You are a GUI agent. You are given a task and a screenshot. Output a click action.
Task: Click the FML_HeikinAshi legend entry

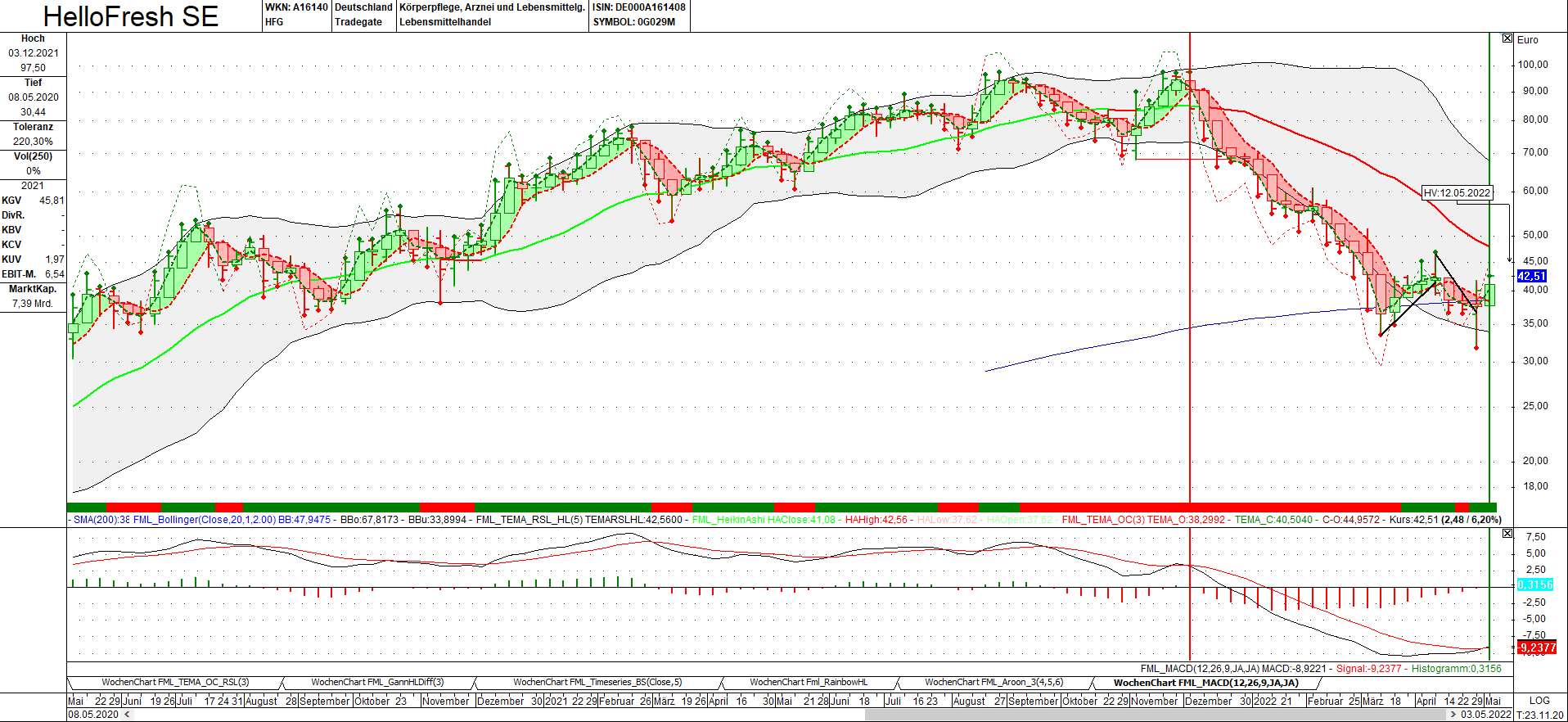[728, 520]
